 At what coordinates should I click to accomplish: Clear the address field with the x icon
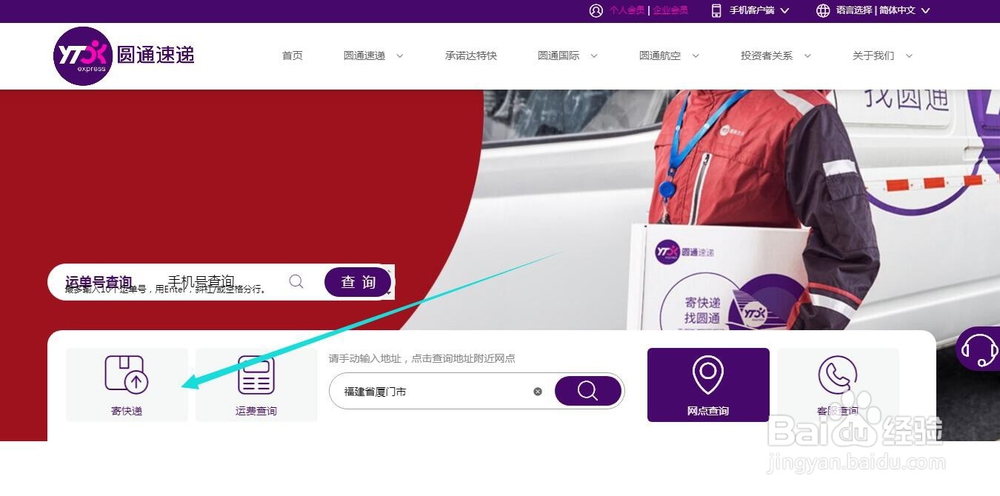538,391
